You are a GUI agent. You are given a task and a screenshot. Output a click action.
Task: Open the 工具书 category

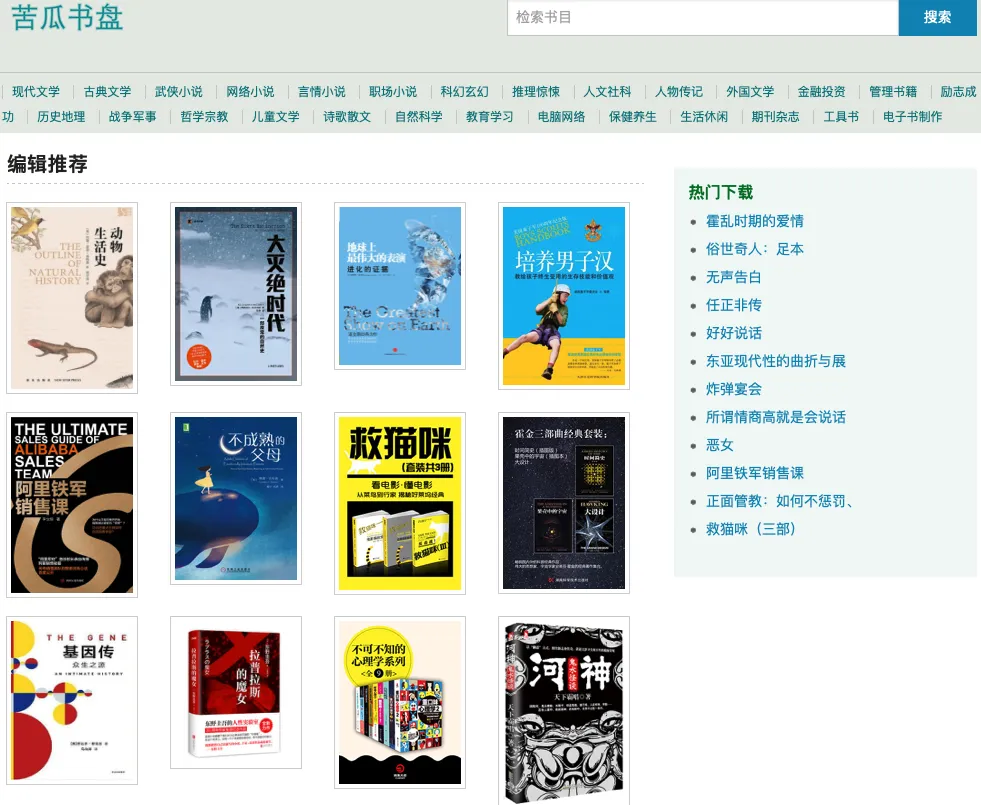[x=841, y=117]
